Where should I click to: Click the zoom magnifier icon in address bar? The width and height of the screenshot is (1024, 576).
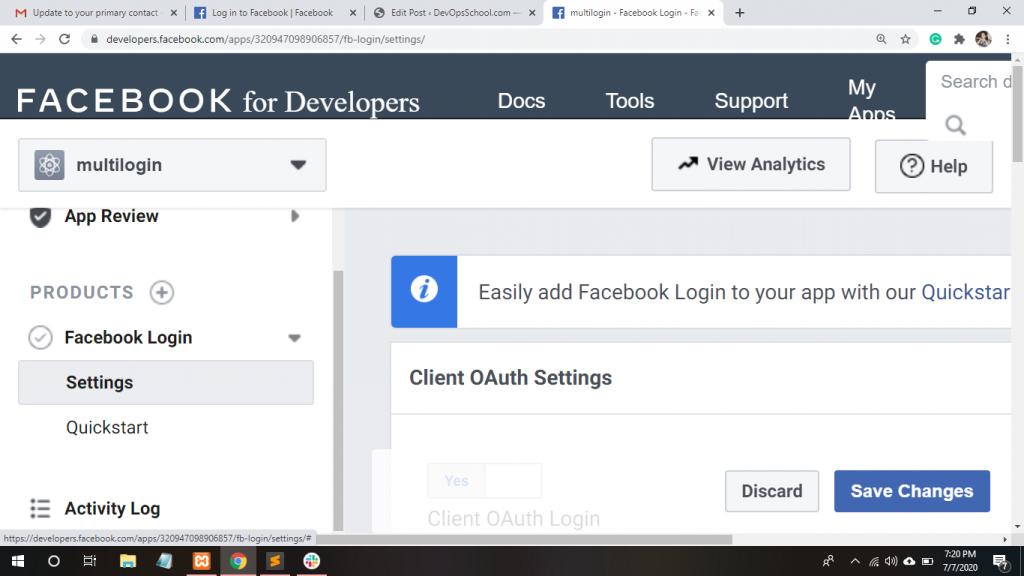881,39
